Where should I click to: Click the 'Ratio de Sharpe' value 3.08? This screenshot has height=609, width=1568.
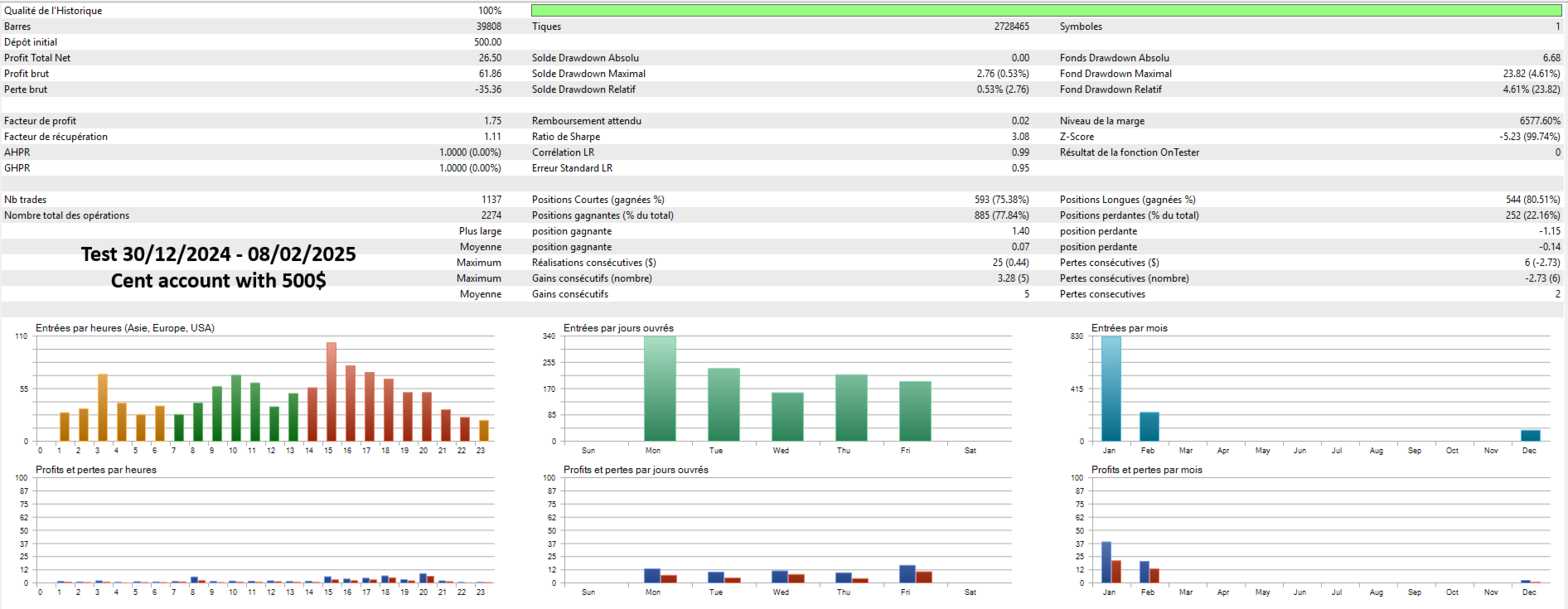tap(1020, 137)
